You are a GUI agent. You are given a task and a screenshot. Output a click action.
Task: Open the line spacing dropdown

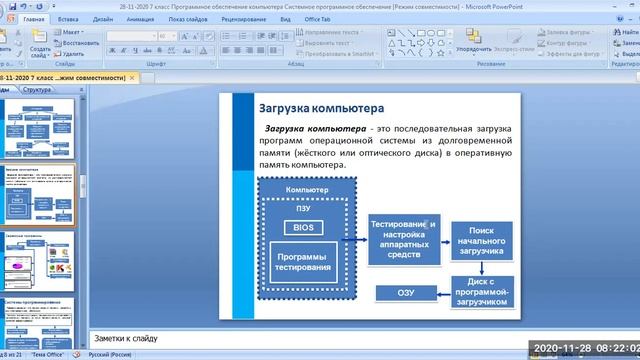click(x=286, y=36)
